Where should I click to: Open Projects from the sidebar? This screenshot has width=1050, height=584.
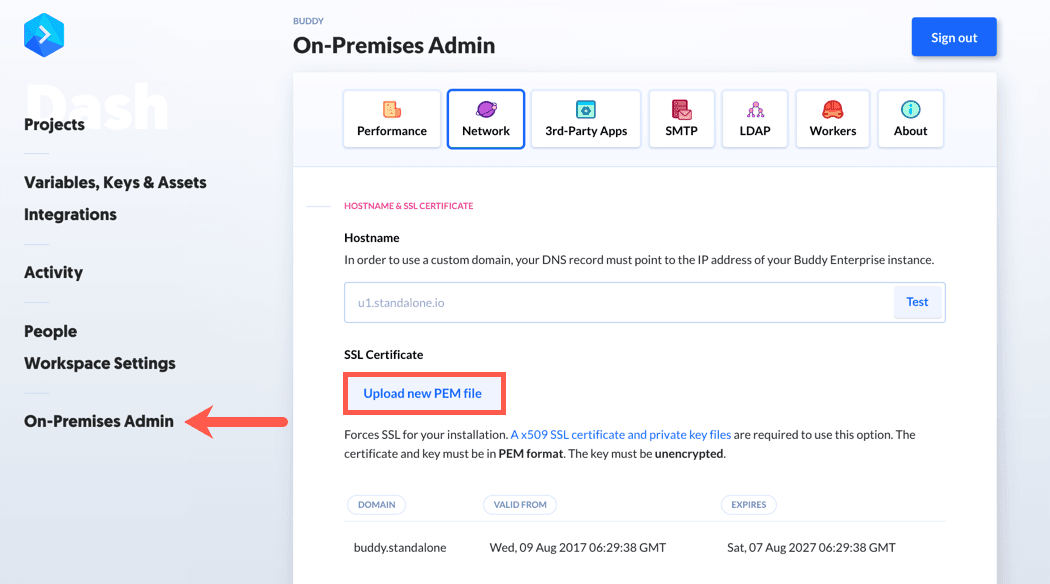55,124
